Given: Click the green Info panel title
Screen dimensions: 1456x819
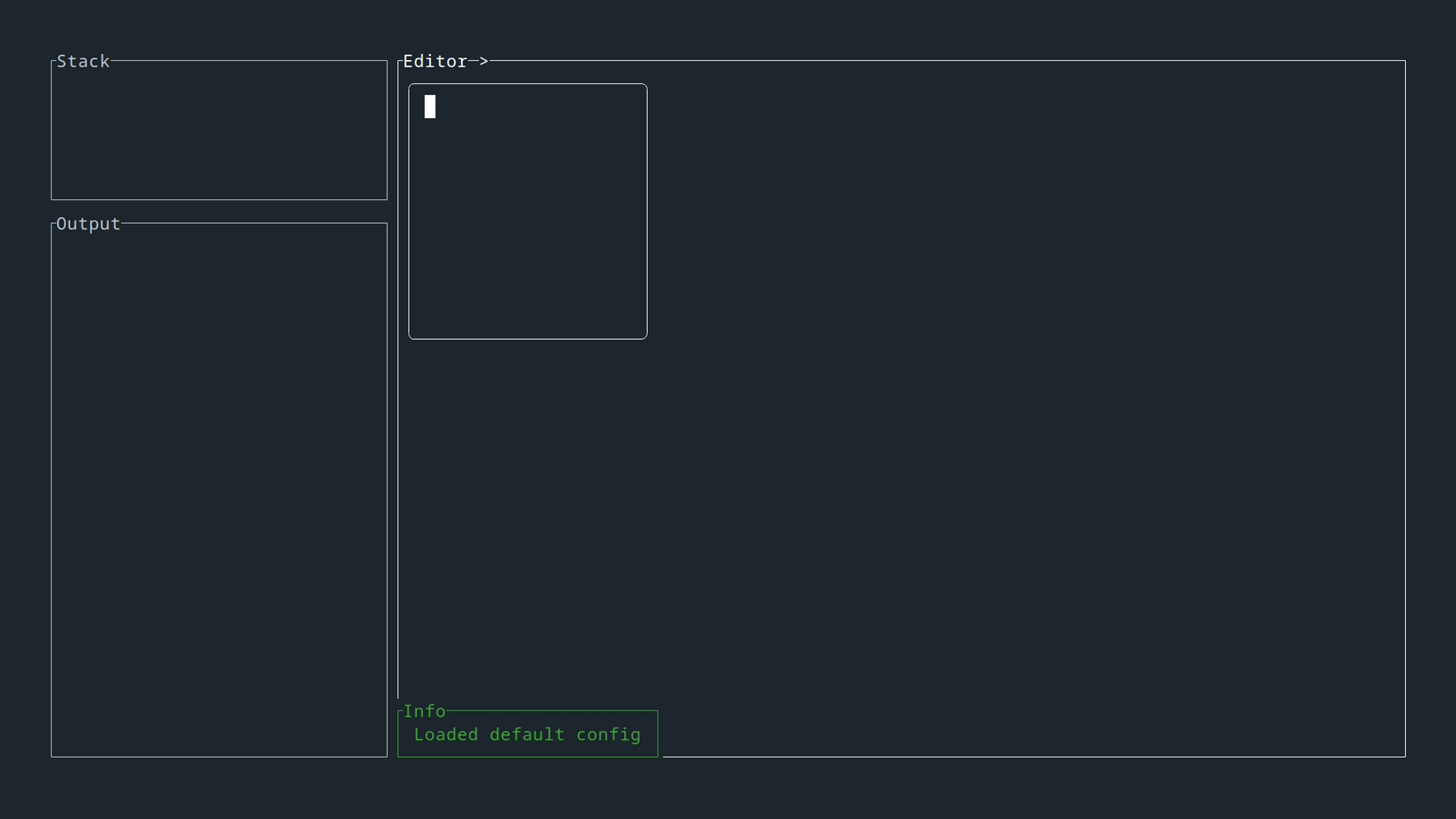Looking at the screenshot, I should [x=424, y=711].
